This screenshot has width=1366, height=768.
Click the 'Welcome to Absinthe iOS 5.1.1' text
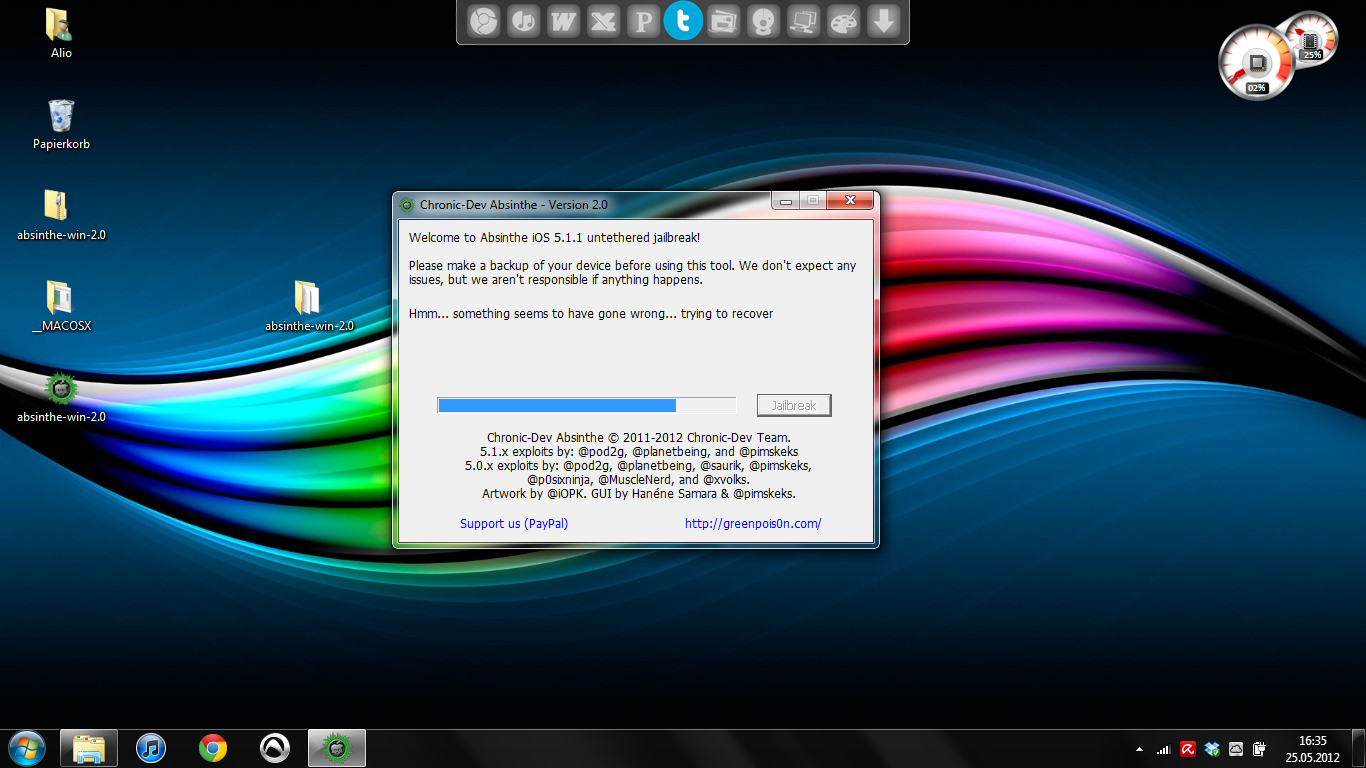point(555,238)
